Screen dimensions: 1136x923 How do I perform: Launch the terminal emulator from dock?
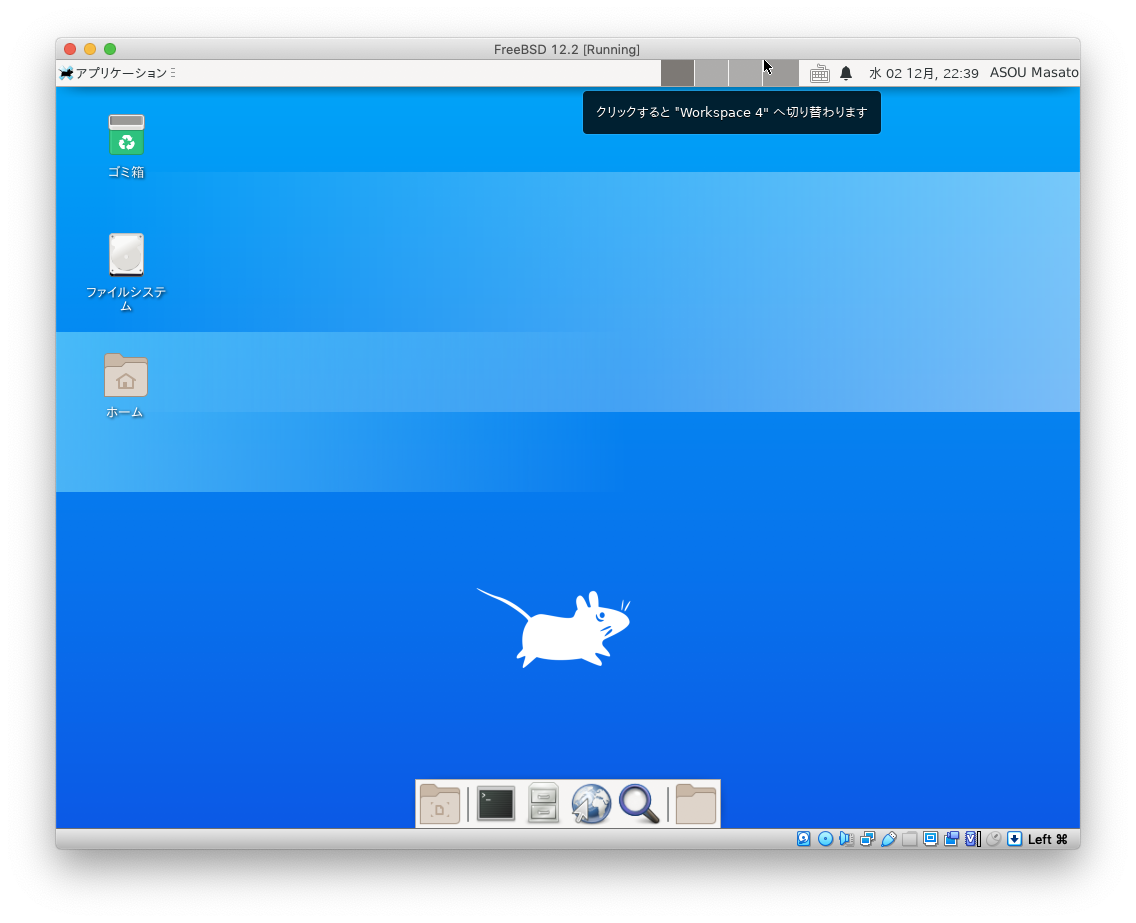pyautogui.click(x=496, y=803)
